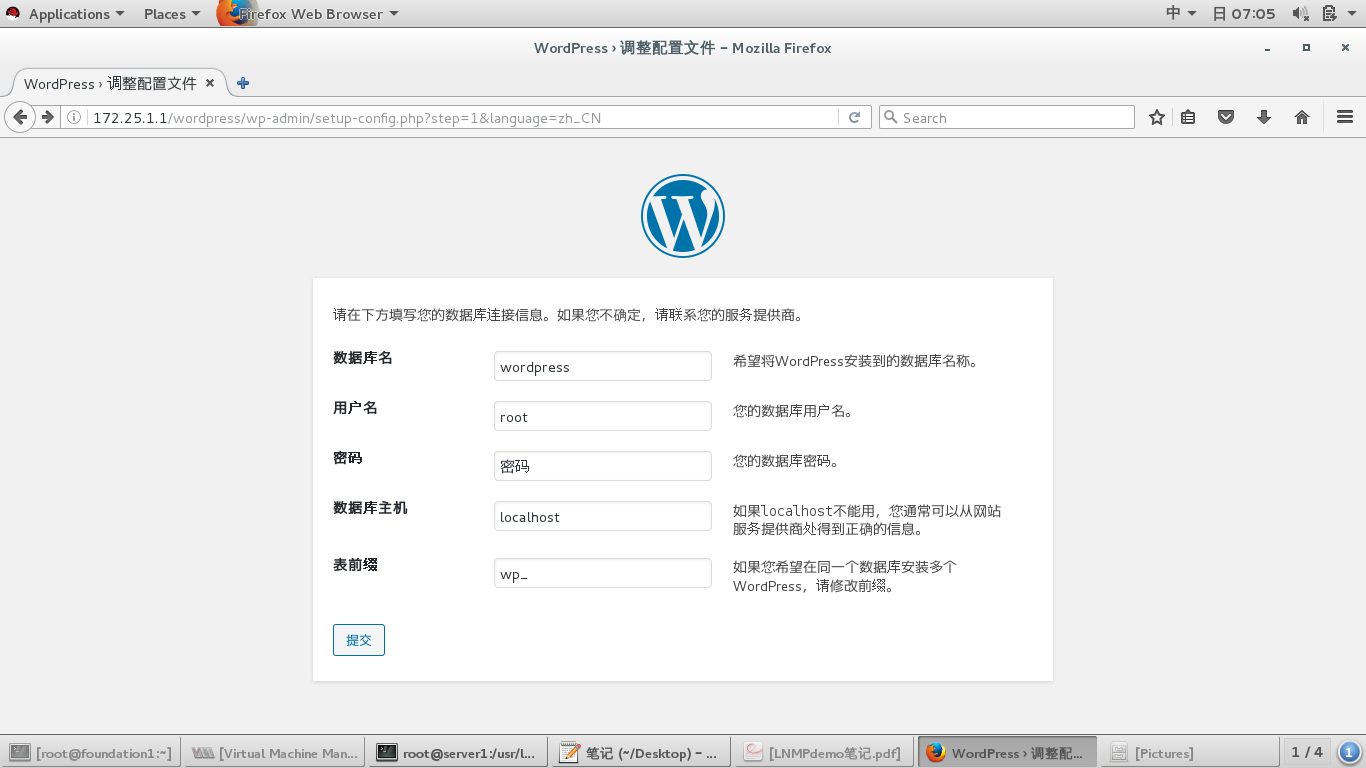Open the clock showing 07:05

tap(1244, 13)
